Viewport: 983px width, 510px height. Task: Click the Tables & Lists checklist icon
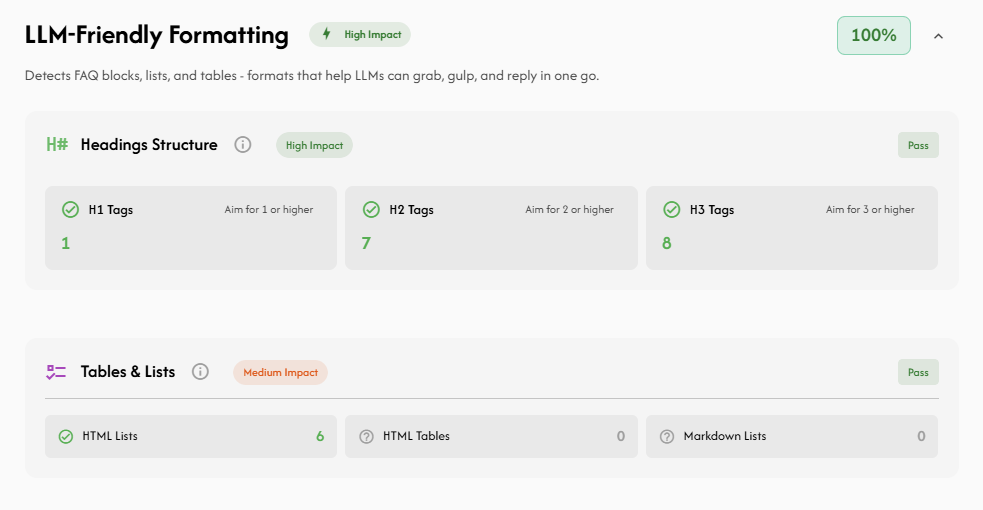pos(56,372)
